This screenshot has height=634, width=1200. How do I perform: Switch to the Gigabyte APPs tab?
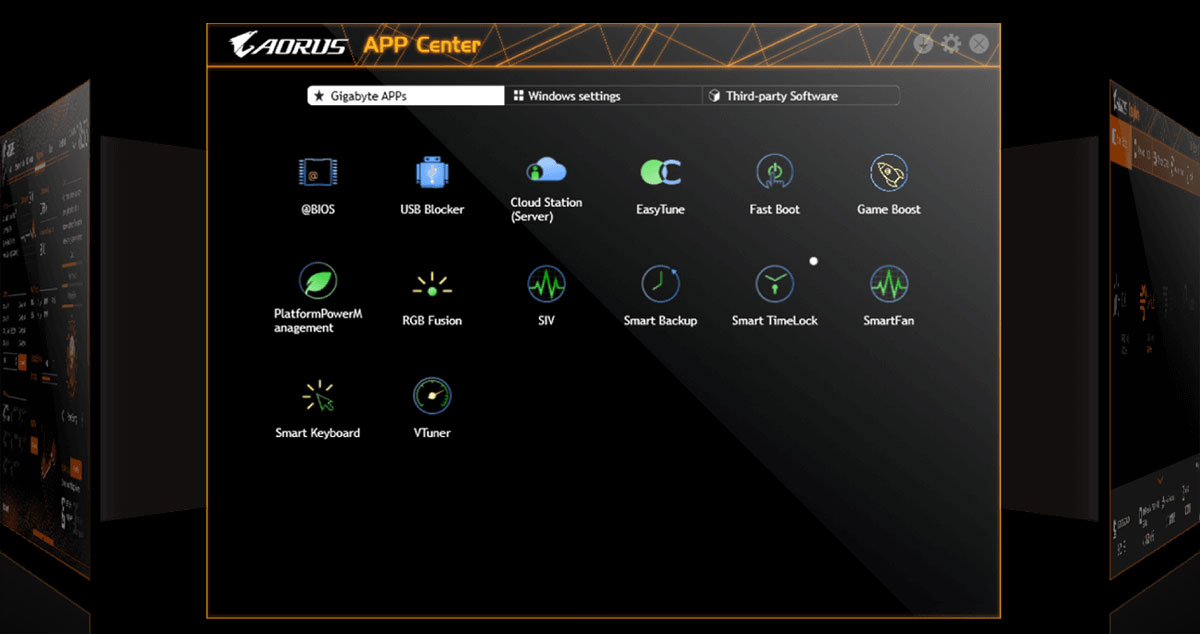point(406,96)
